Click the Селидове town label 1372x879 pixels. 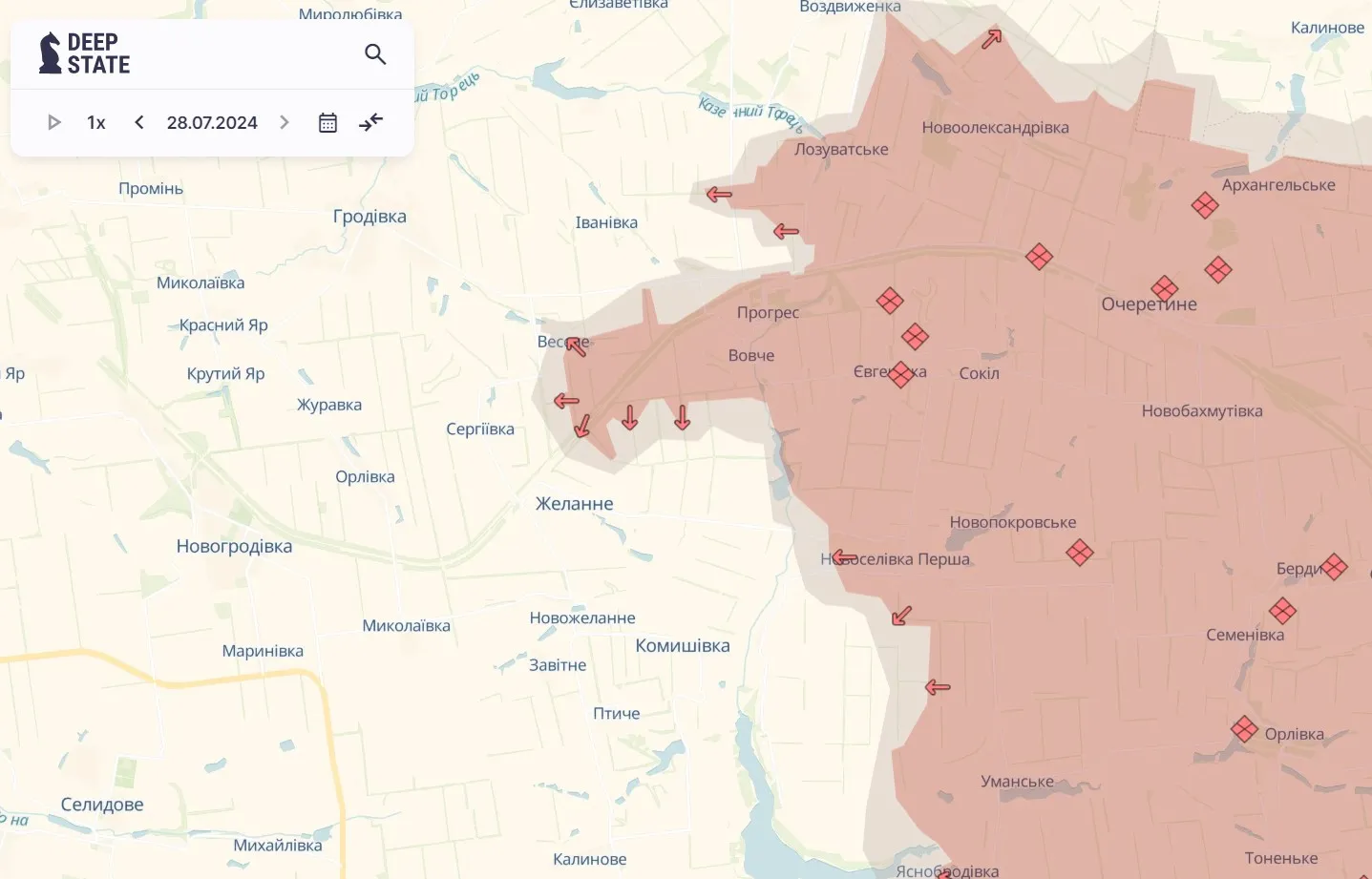102,805
